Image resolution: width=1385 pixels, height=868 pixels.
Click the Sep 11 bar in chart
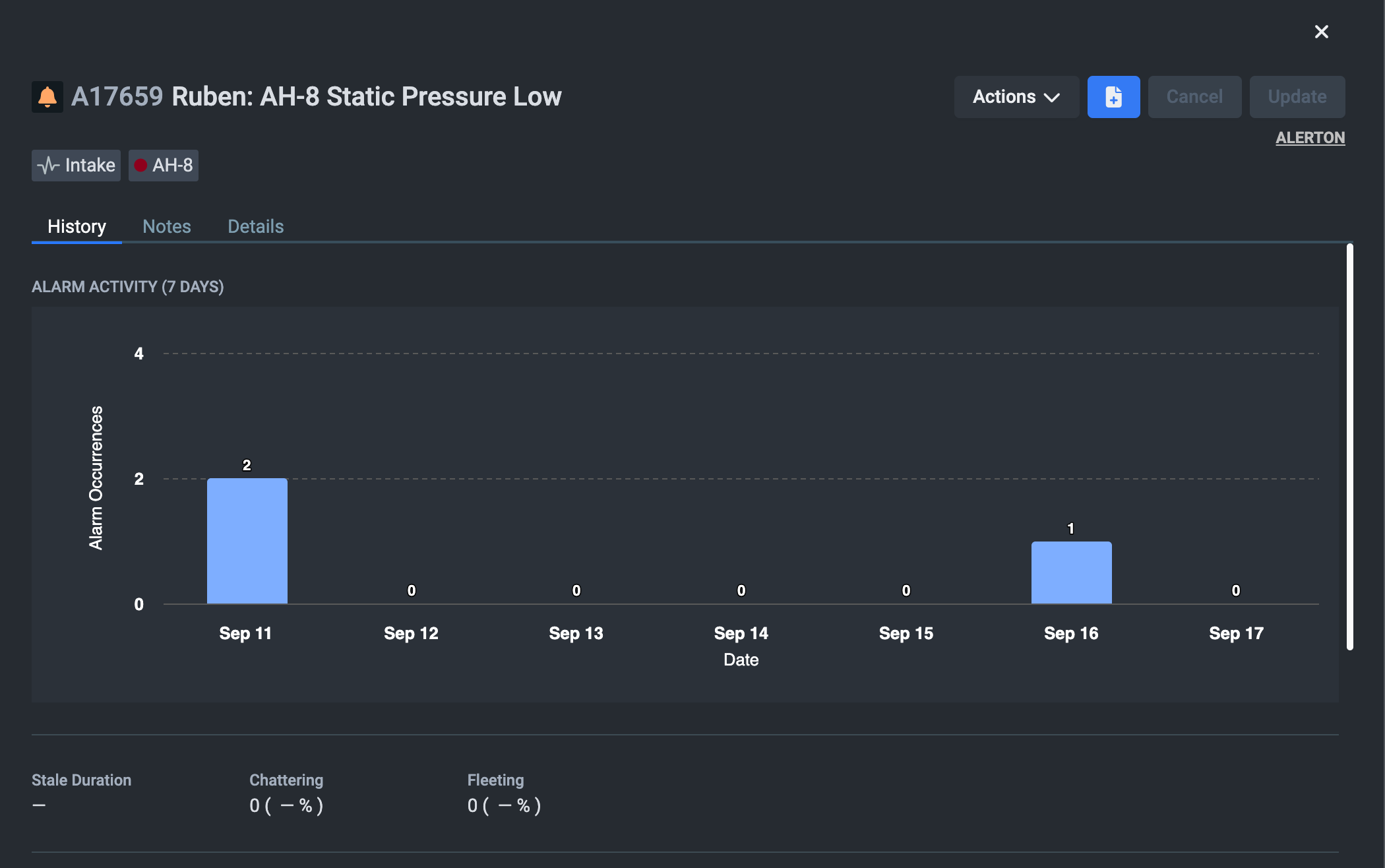pyautogui.click(x=247, y=541)
